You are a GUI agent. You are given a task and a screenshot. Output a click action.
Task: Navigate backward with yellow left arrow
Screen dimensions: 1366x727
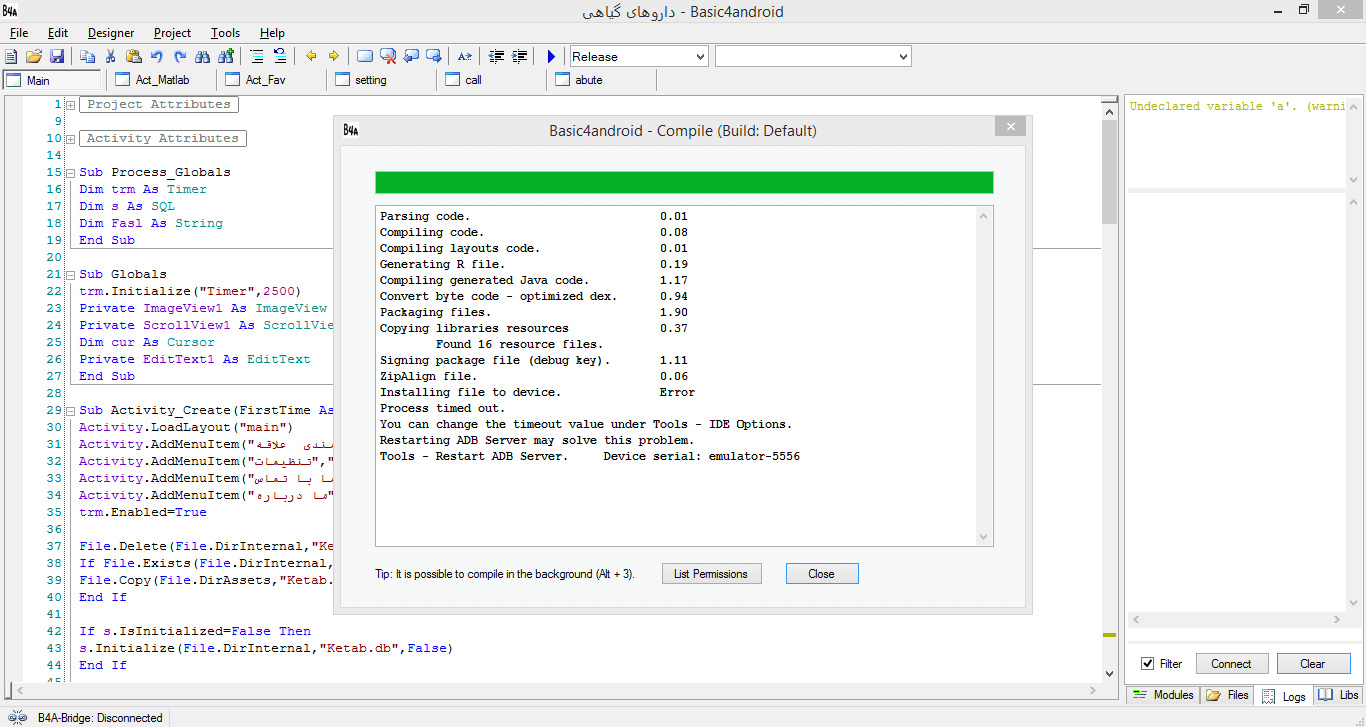tap(311, 57)
